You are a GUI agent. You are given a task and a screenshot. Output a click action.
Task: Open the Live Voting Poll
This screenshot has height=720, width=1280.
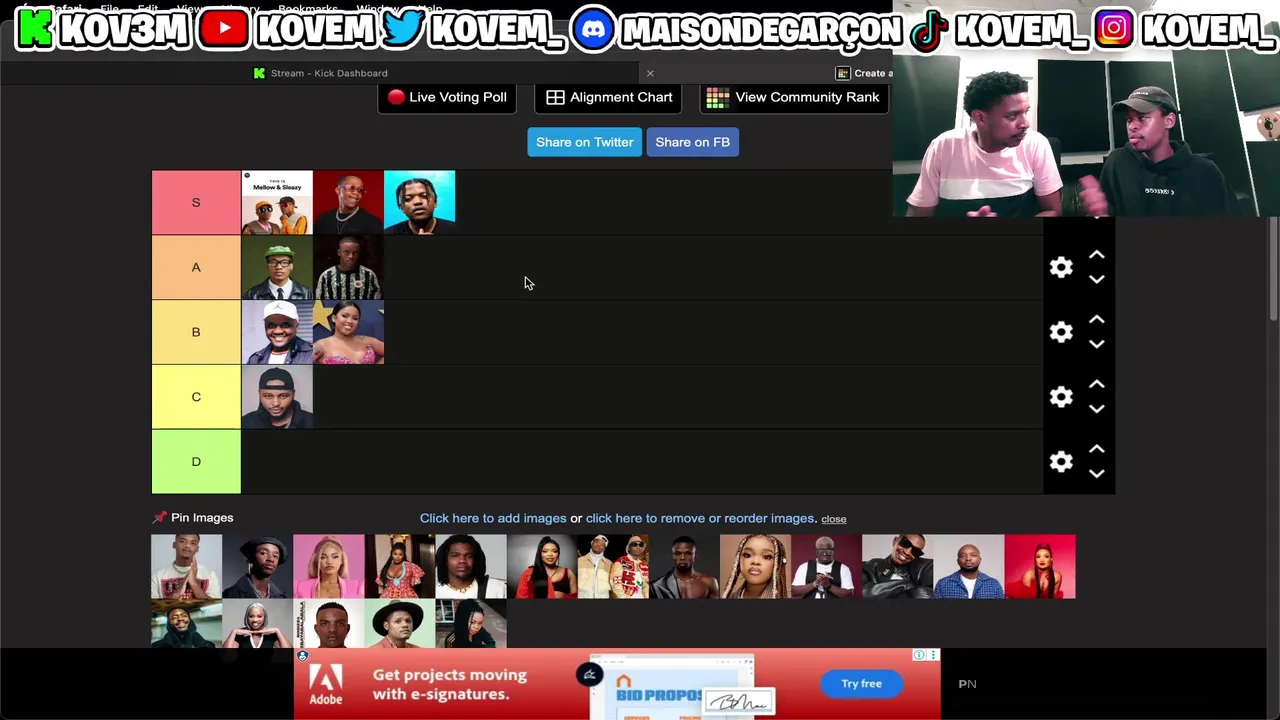[447, 97]
